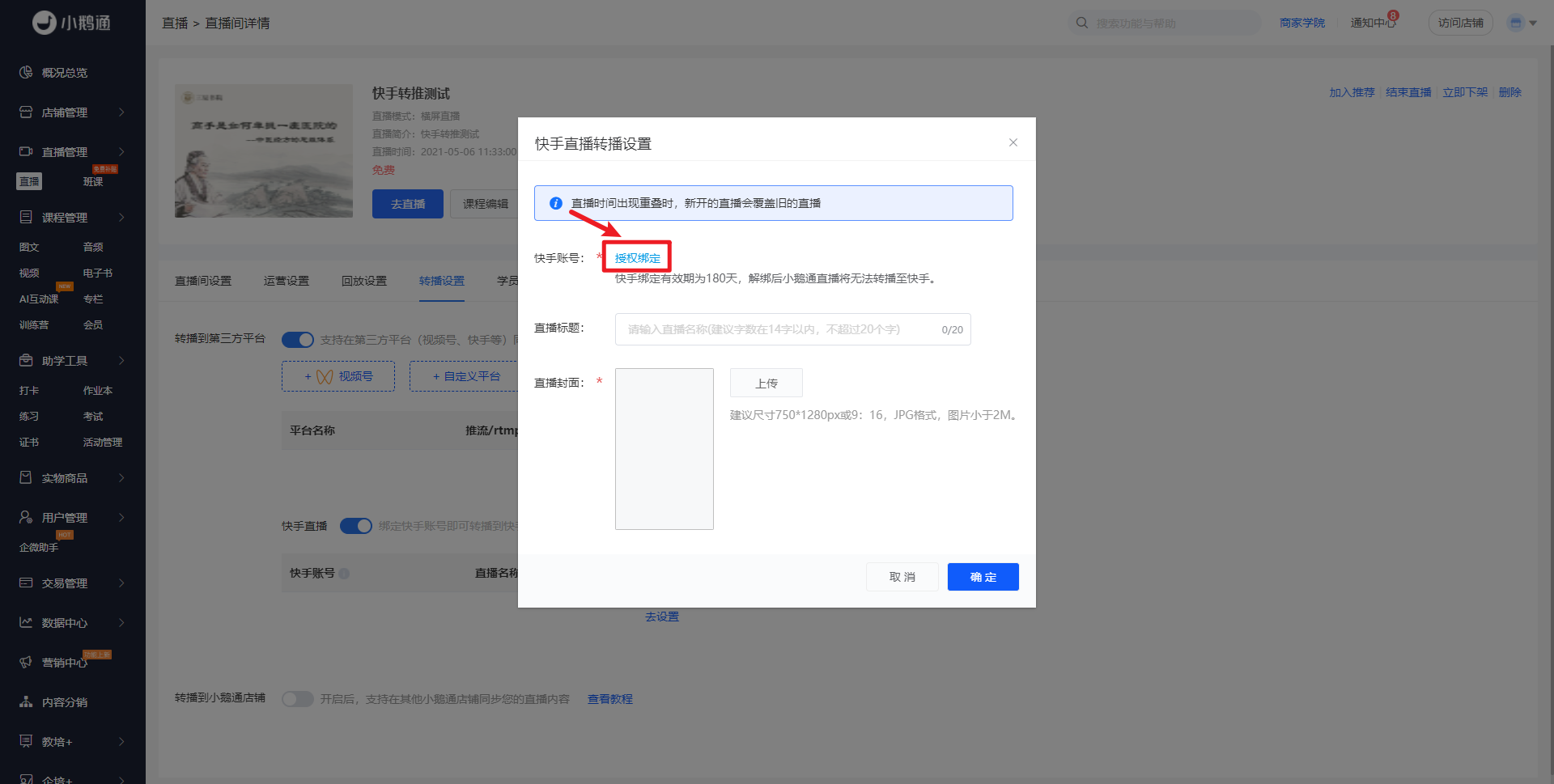Switch to 运营设置 tab
The image size is (1554, 784).
point(287,281)
